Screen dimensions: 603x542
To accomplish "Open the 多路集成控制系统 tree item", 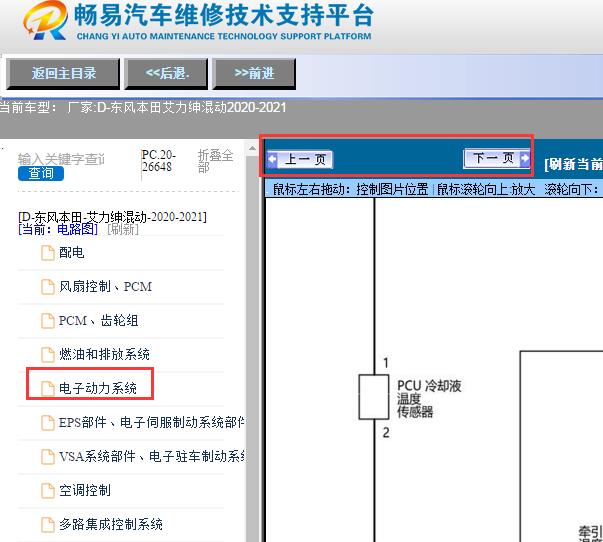I will coord(111,524).
